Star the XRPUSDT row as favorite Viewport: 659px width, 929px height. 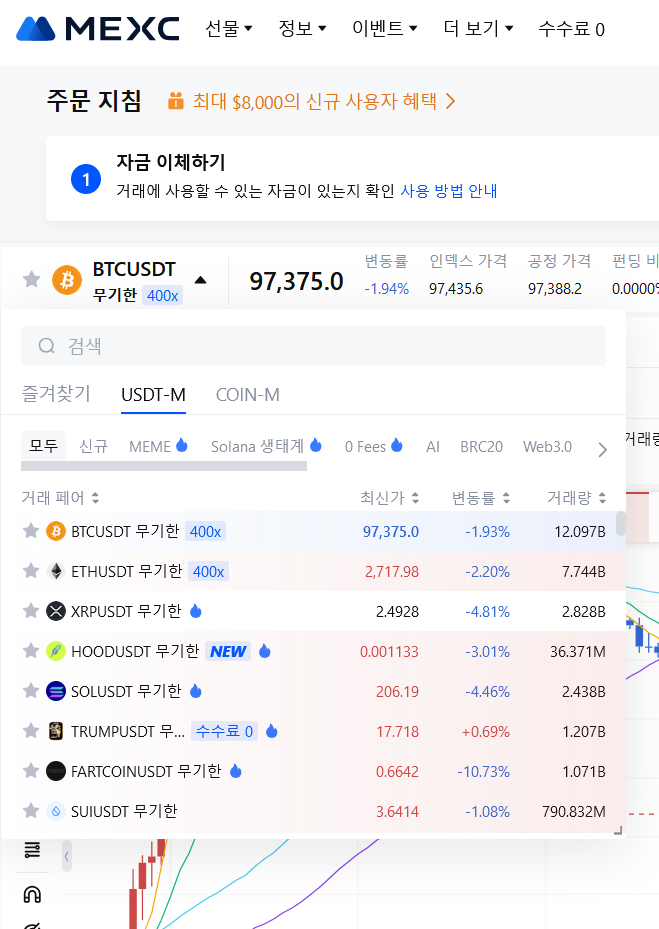click(x=31, y=610)
